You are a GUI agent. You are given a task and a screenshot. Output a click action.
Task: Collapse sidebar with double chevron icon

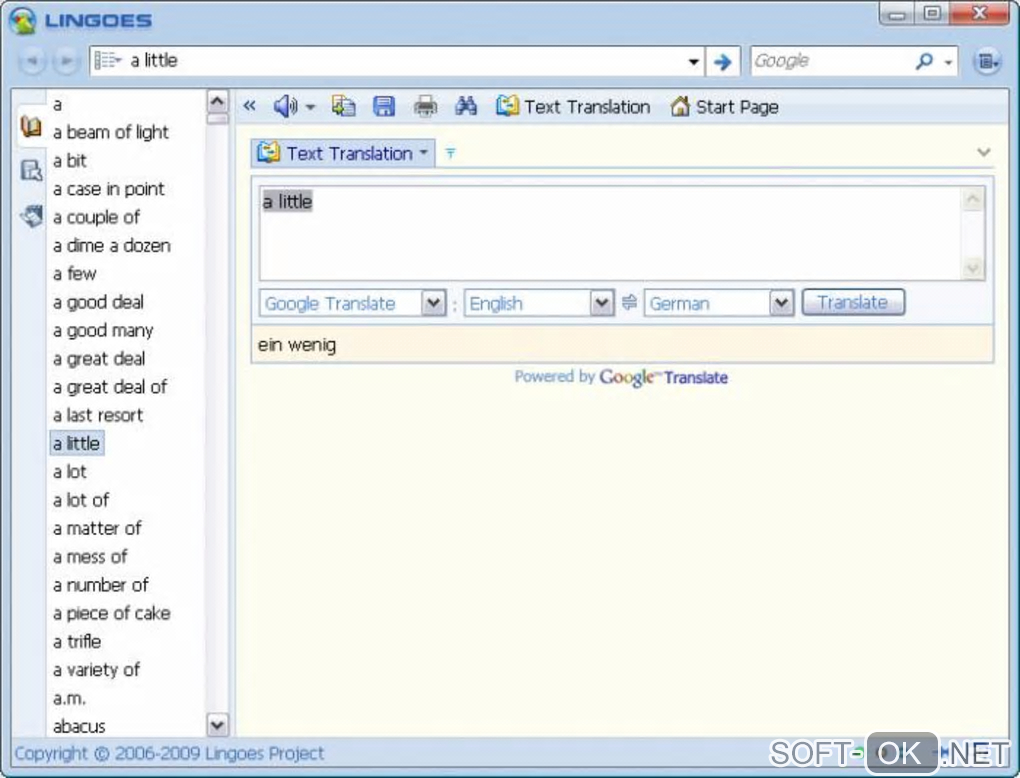pos(249,106)
